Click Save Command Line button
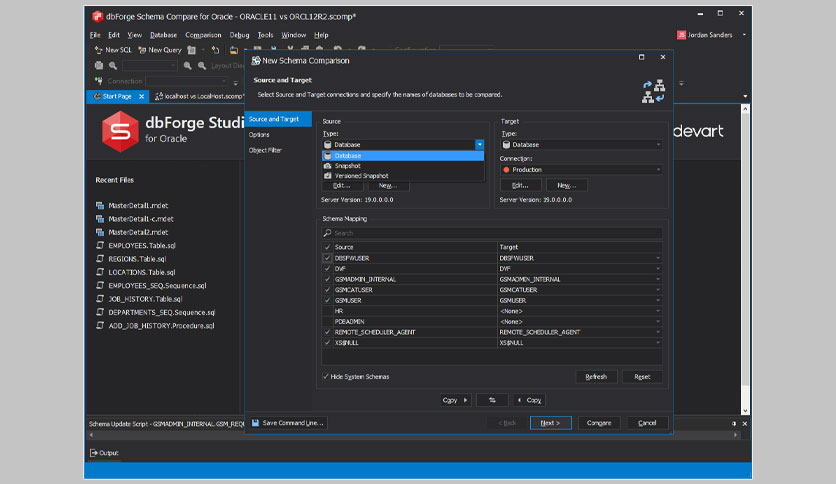 tap(288, 423)
